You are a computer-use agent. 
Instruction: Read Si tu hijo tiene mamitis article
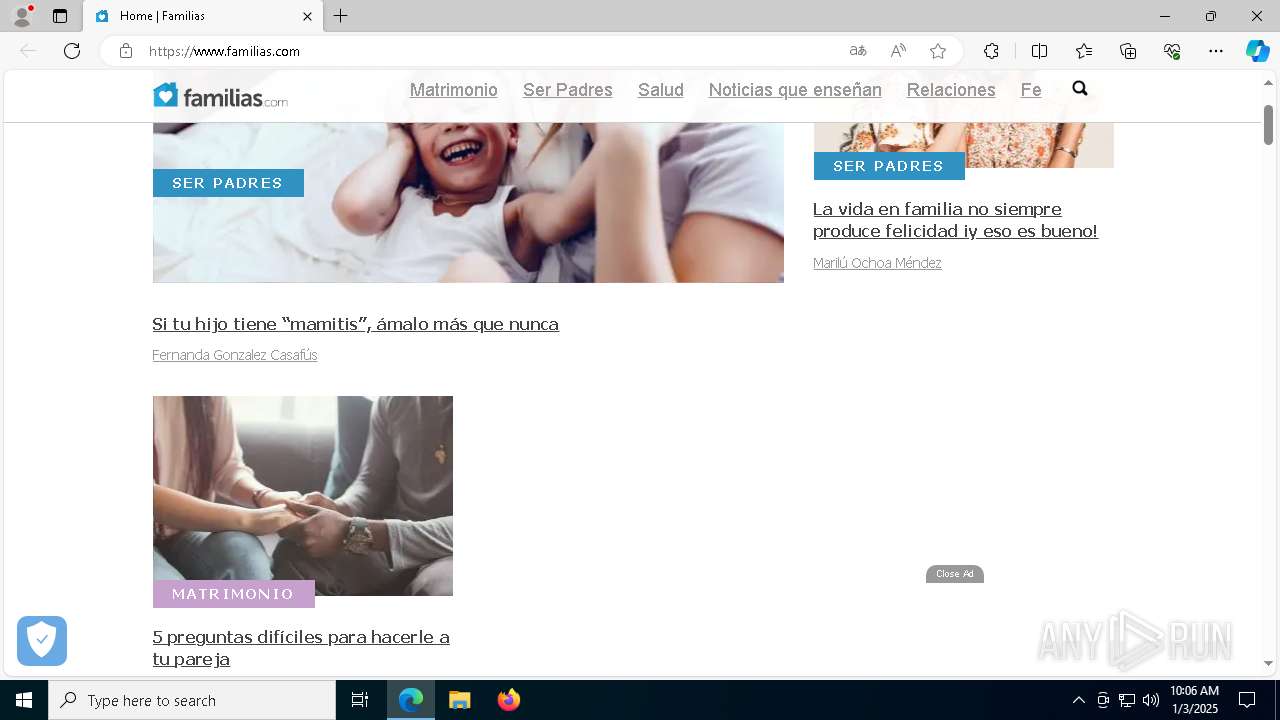355,324
